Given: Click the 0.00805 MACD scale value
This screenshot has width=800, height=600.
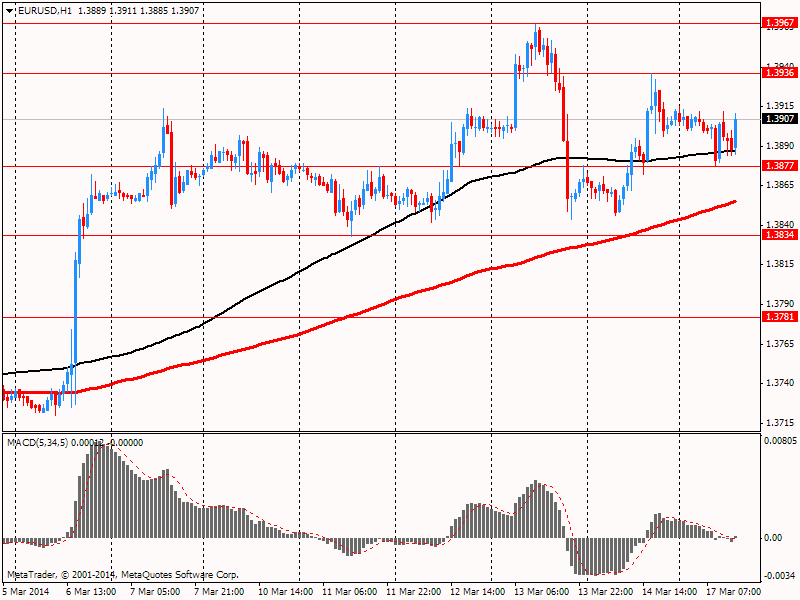Looking at the screenshot, I should 780,440.
